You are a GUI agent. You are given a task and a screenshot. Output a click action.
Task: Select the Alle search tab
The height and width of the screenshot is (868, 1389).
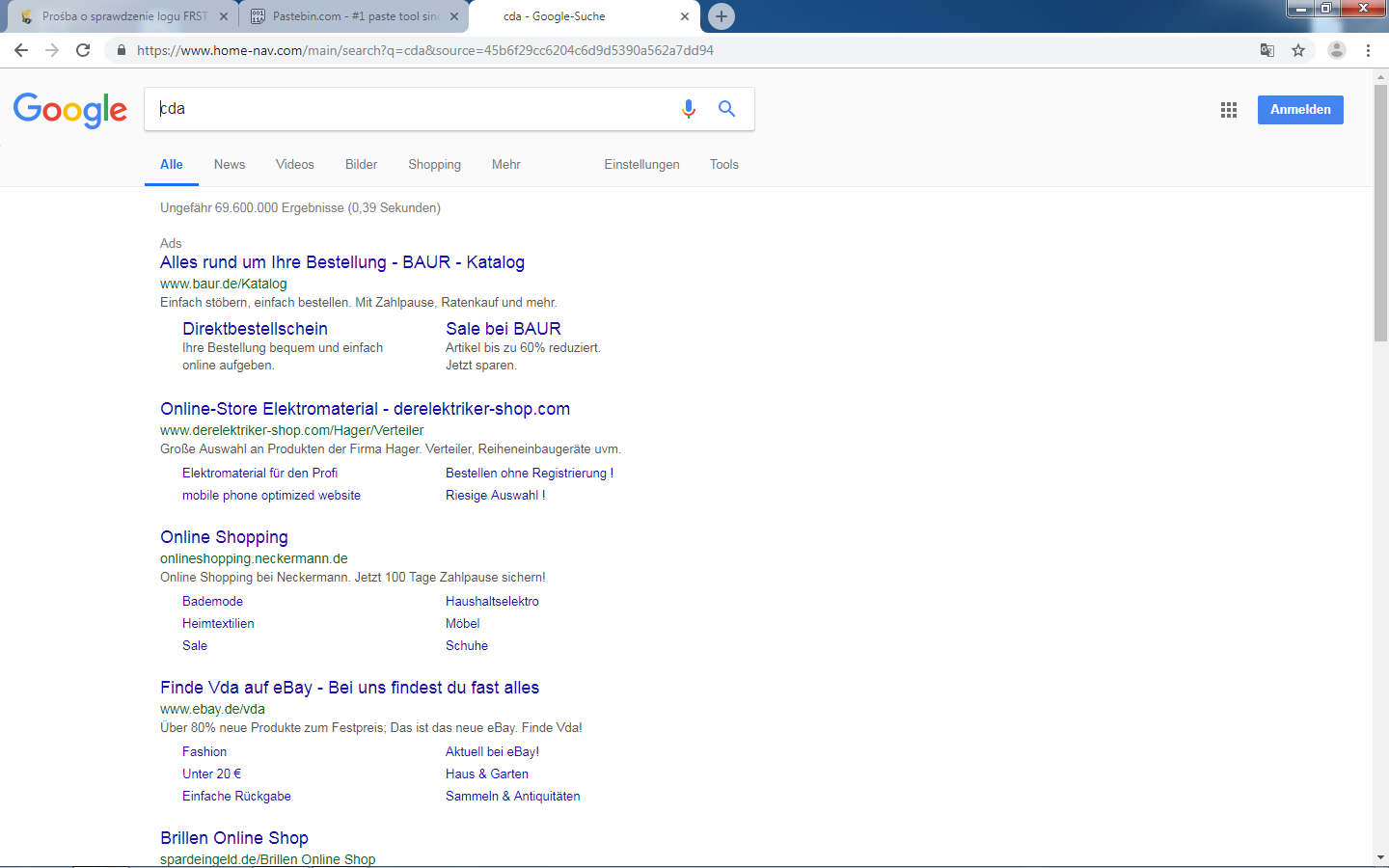(172, 164)
